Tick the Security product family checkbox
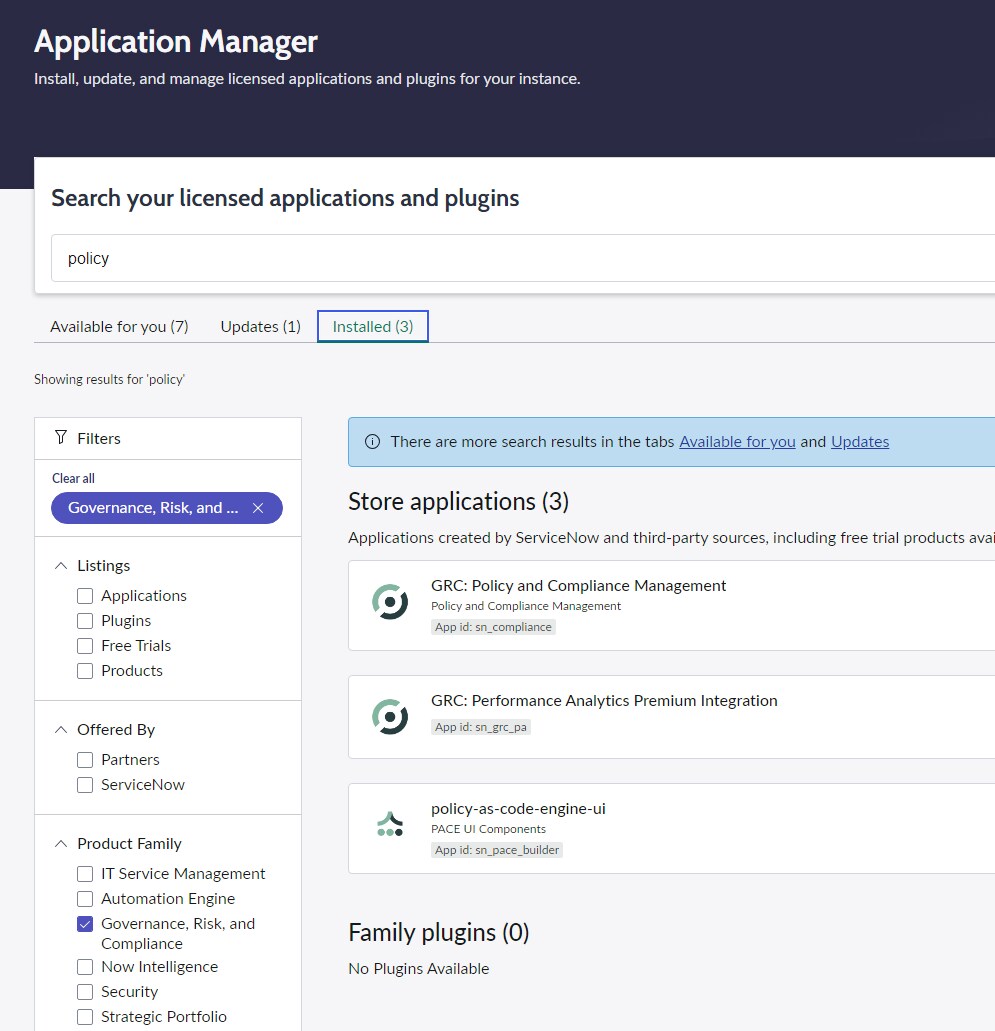Image resolution: width=995 pixels, height=1031 pixels. (85, 992)
